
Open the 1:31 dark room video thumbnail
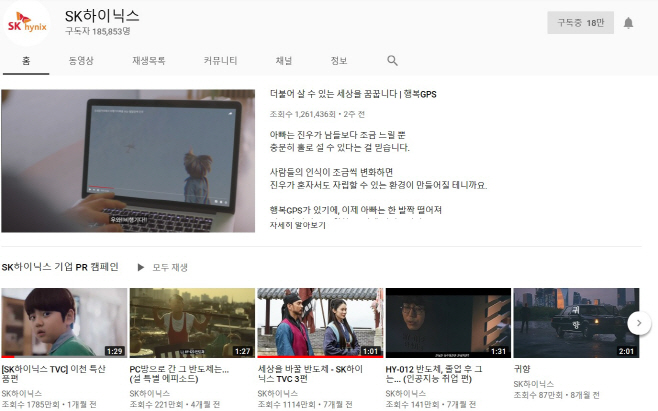[x=448, y=323]
